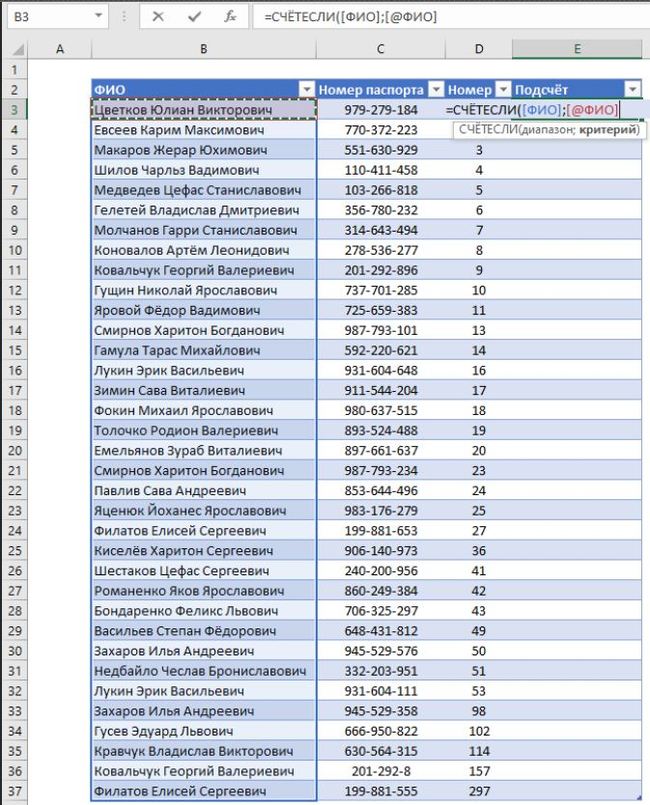Screen dimensions: 650x805
Task: Click cell Медведев Цефас Станиславович
Action: [204, 190]
